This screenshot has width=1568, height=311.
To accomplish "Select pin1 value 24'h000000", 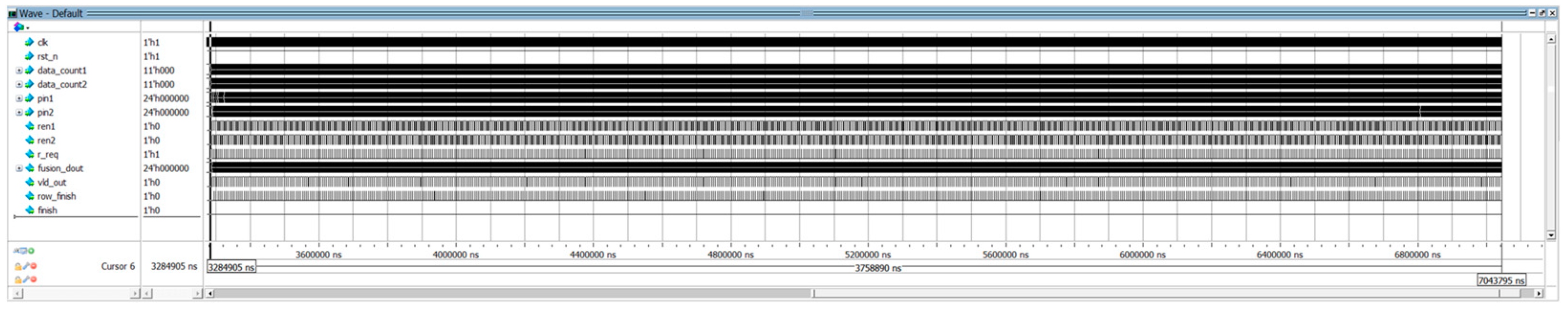I will (x=166, y=98).
